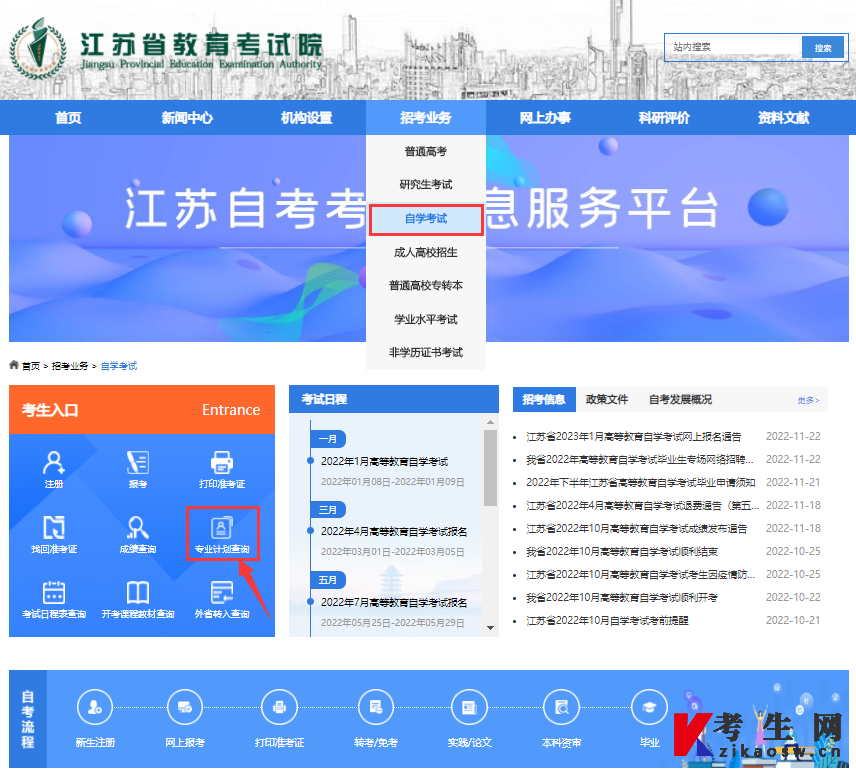The width and height of the screenshot is (856, 770).
Task: Select the 成绩查询 magnifier icon
Action: [x=138, y=535]
